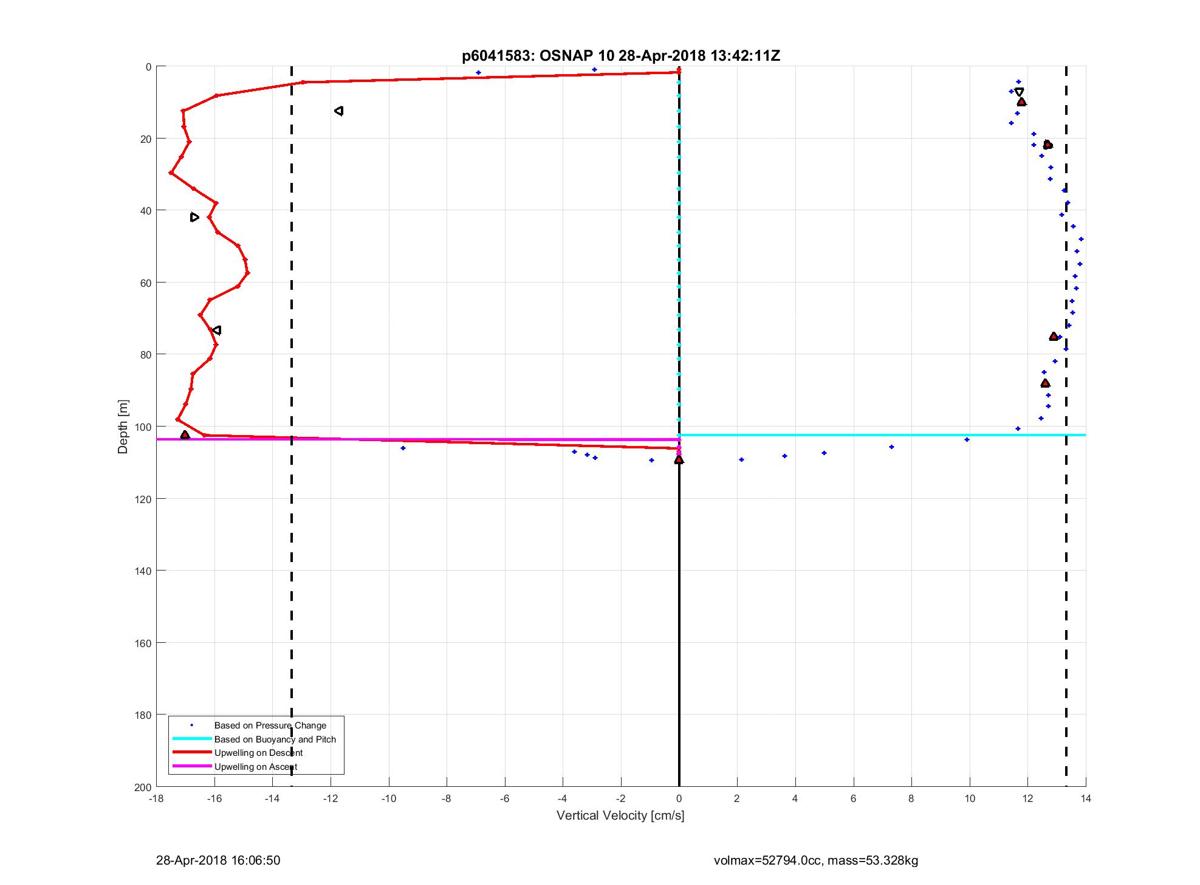Click x-axis tick label 14
The image size is (1200, 885).
click(1085, 799)
